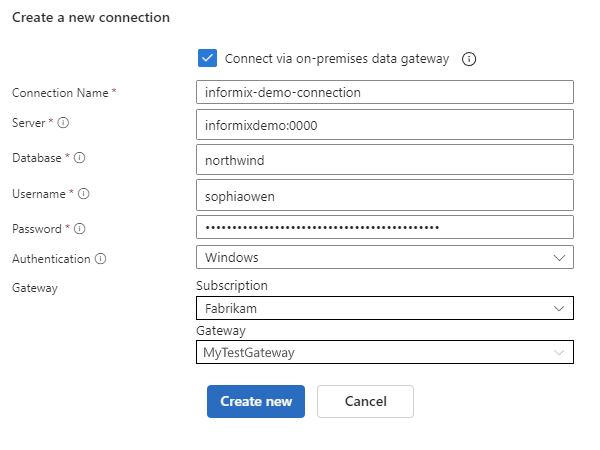This screenshot has height=450, width=600.
Task: Click the Database field containing northwind
Action: [384, 160]
